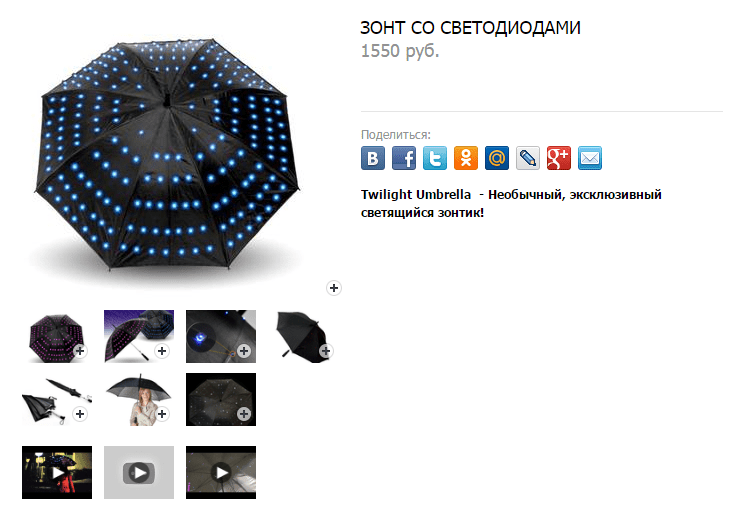Play first video with red figure
The height and width of the screenshot is (511, 731).
57,472
